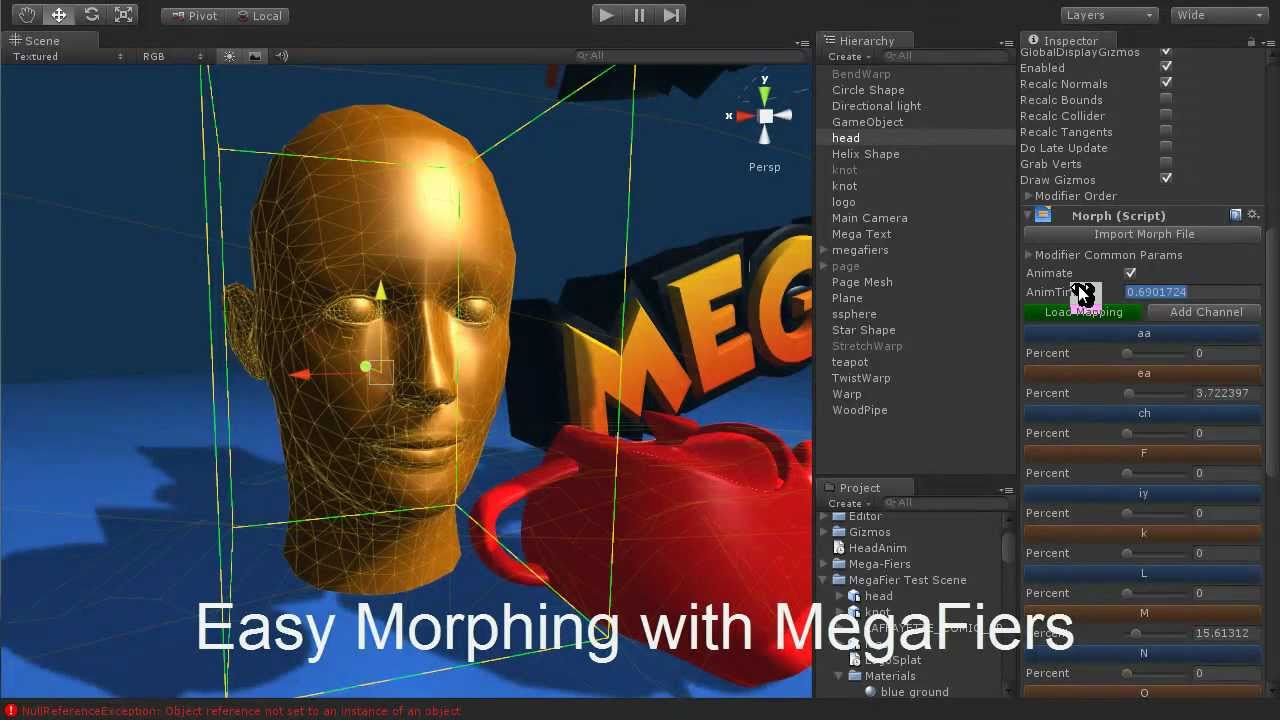1280x720 pixels.
Task: Open the RGB render mode dropdown
Action: (x=173, y=57)
